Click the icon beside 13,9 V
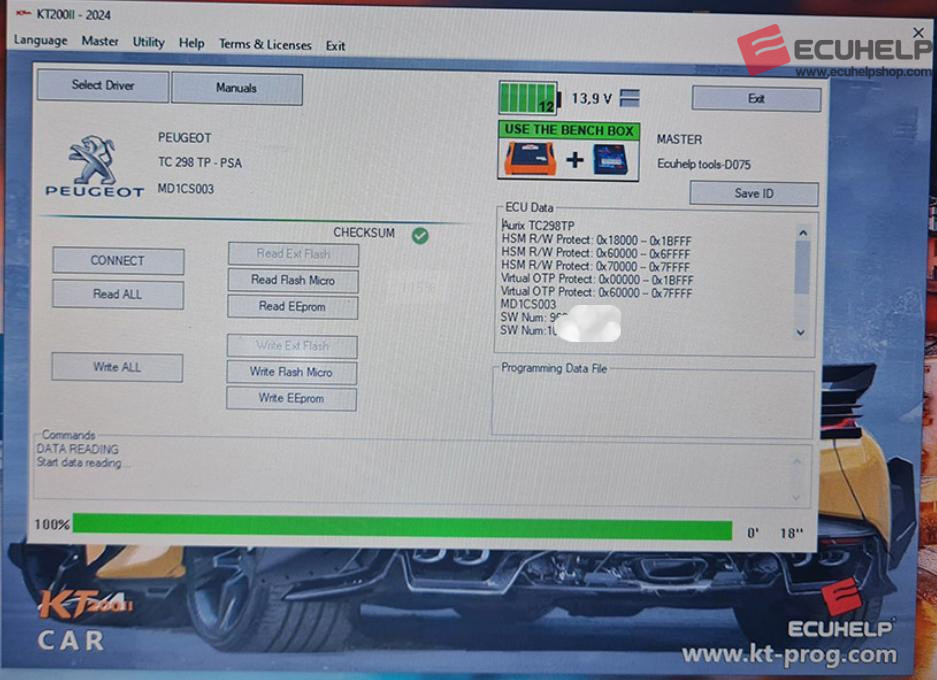The height and width of the screenshot is (680, 937). coord(630,98)
